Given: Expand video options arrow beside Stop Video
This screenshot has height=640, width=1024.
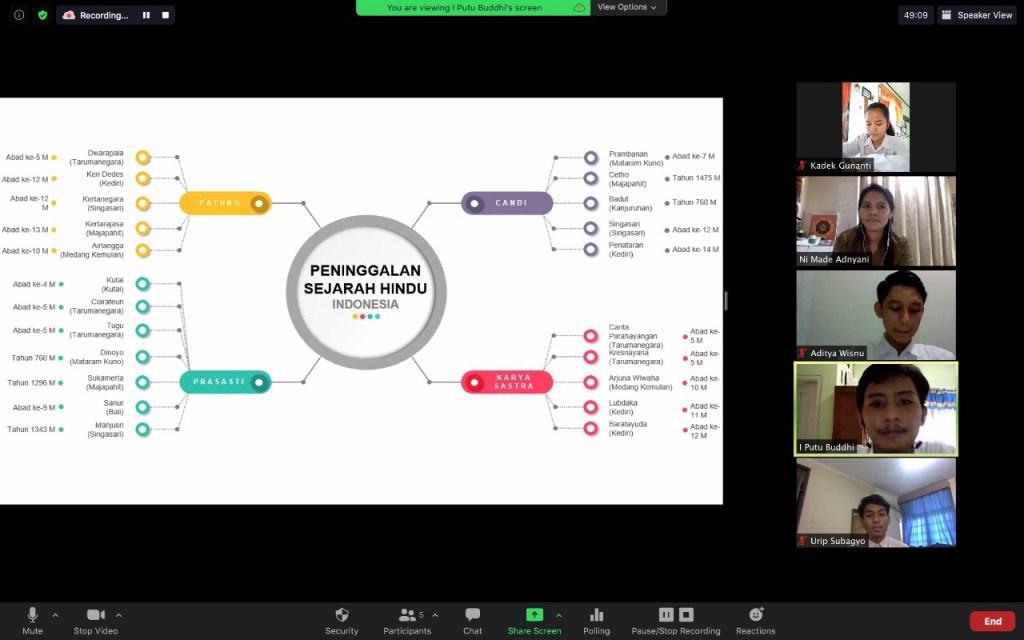Looking at the screenshot, I should click(119, 615).
